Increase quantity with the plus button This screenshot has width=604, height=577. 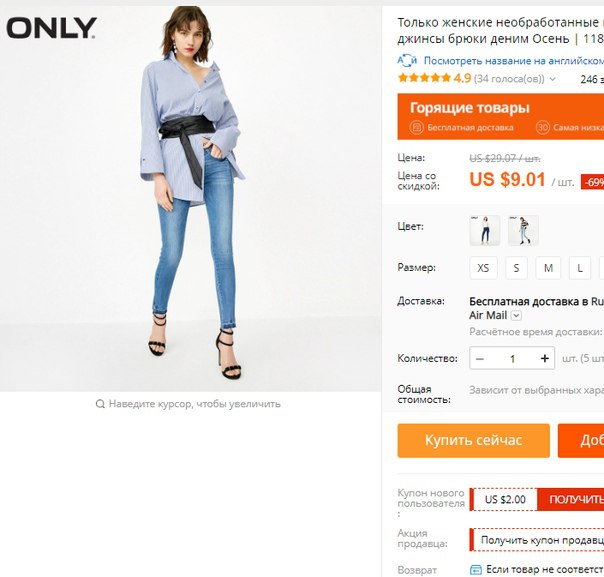pyautogui.click(x=544, y=359)
